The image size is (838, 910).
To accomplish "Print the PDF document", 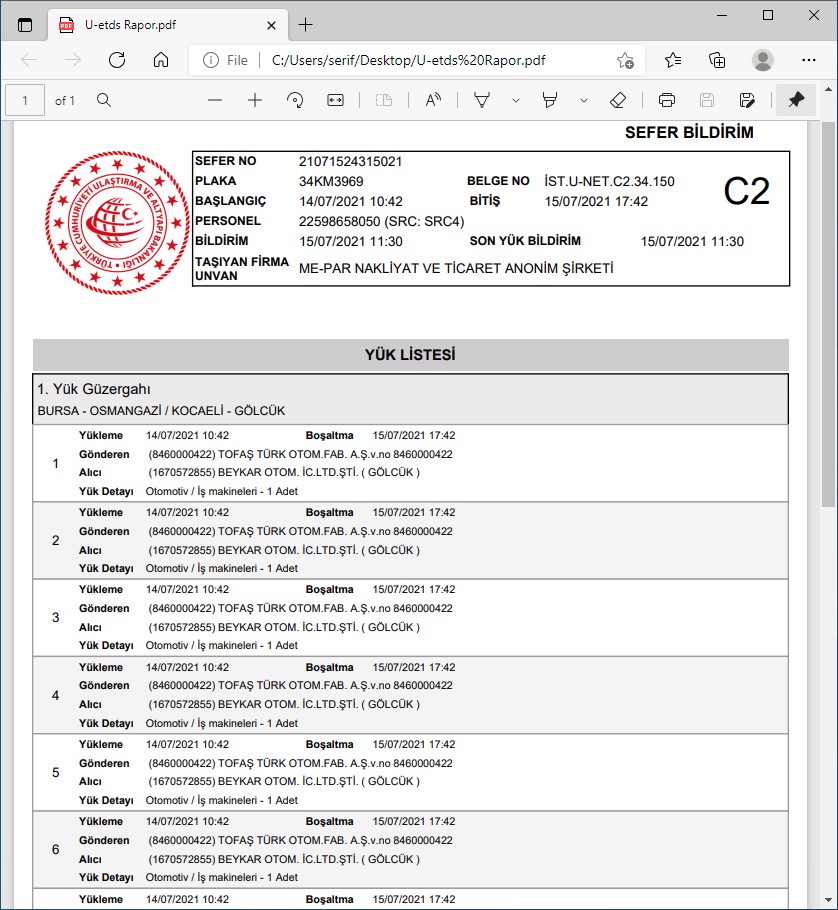I will pos(667,100).
